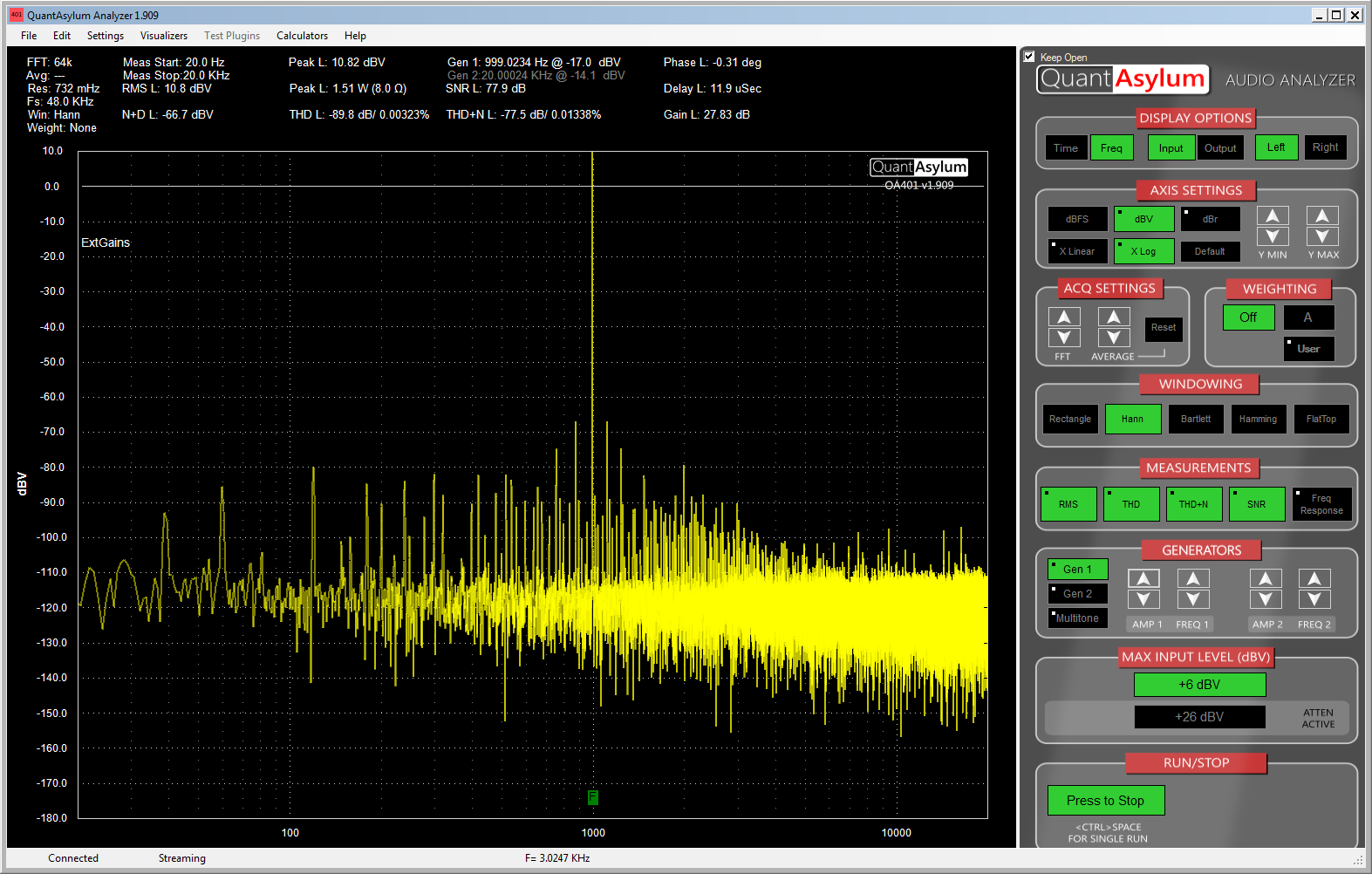This screenshot has height=874, width=1372.
Task: Open the Calculators menu
Action: tap(302, 36)
